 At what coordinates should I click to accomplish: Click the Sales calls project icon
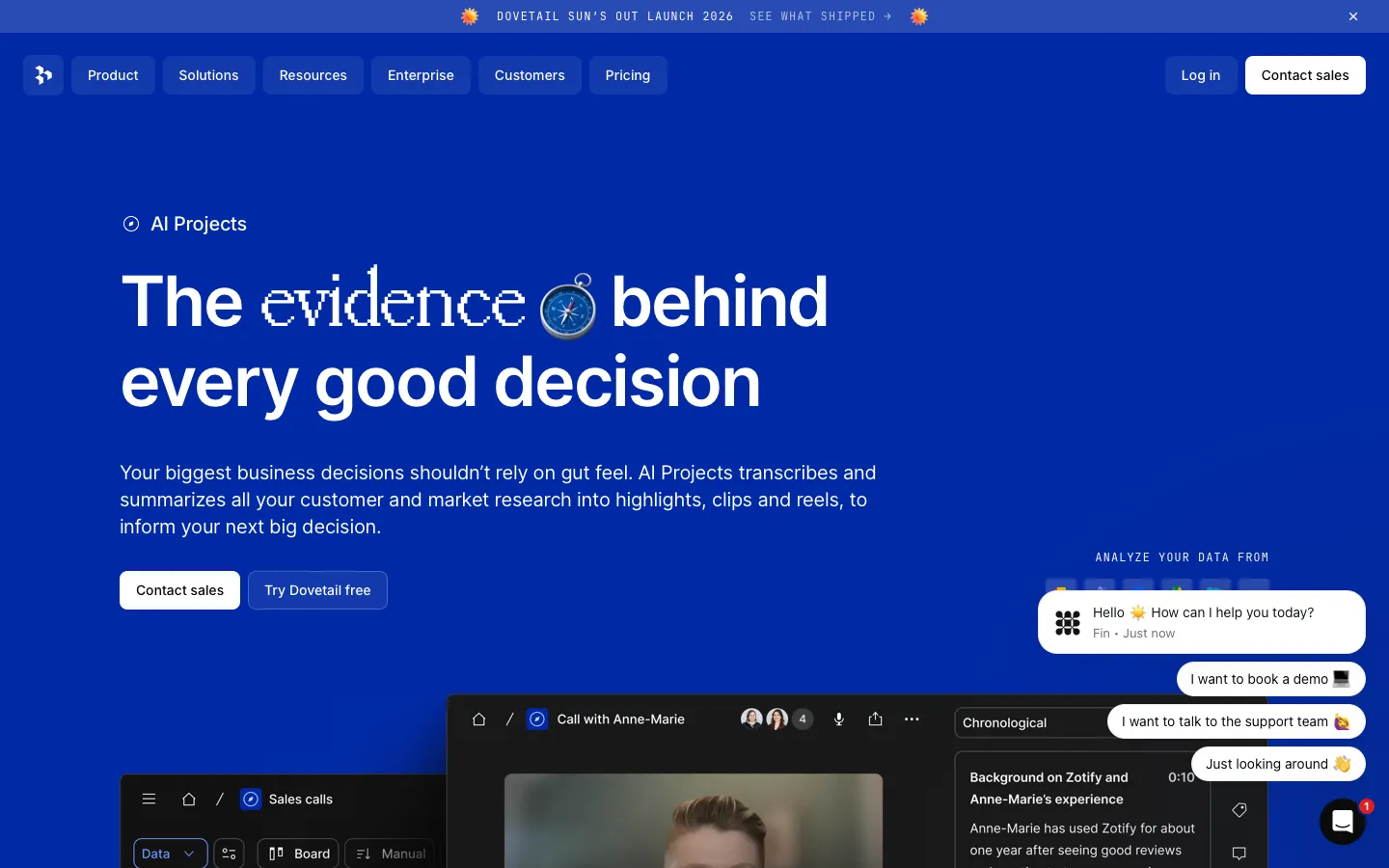251,799
